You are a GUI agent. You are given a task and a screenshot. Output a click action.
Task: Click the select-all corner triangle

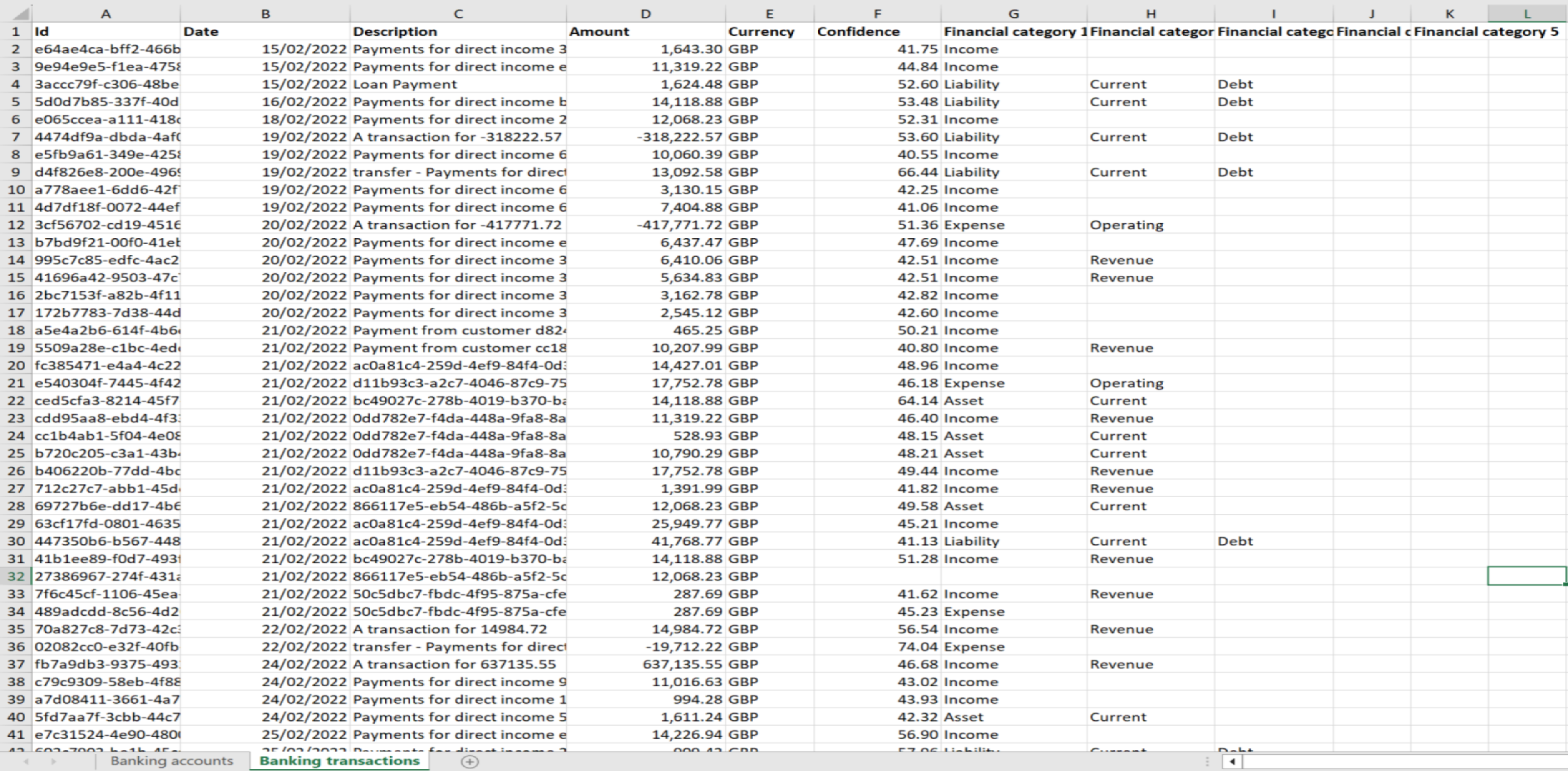click(x=21, y=14)
